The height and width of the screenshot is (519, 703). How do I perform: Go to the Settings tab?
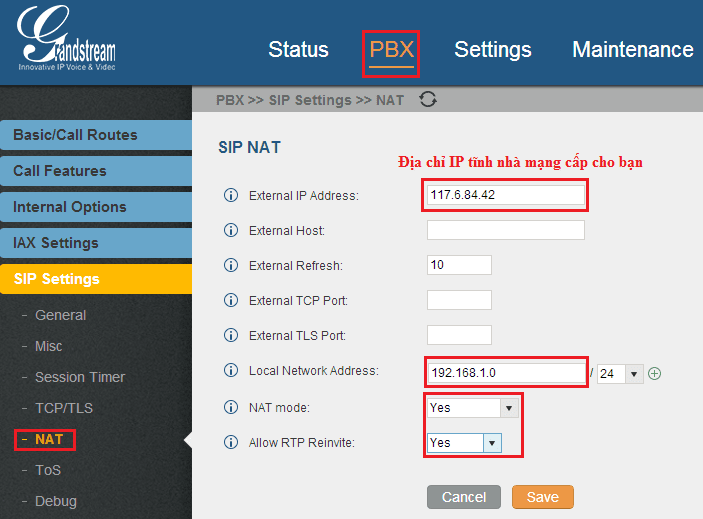click(x=493, y=49)
